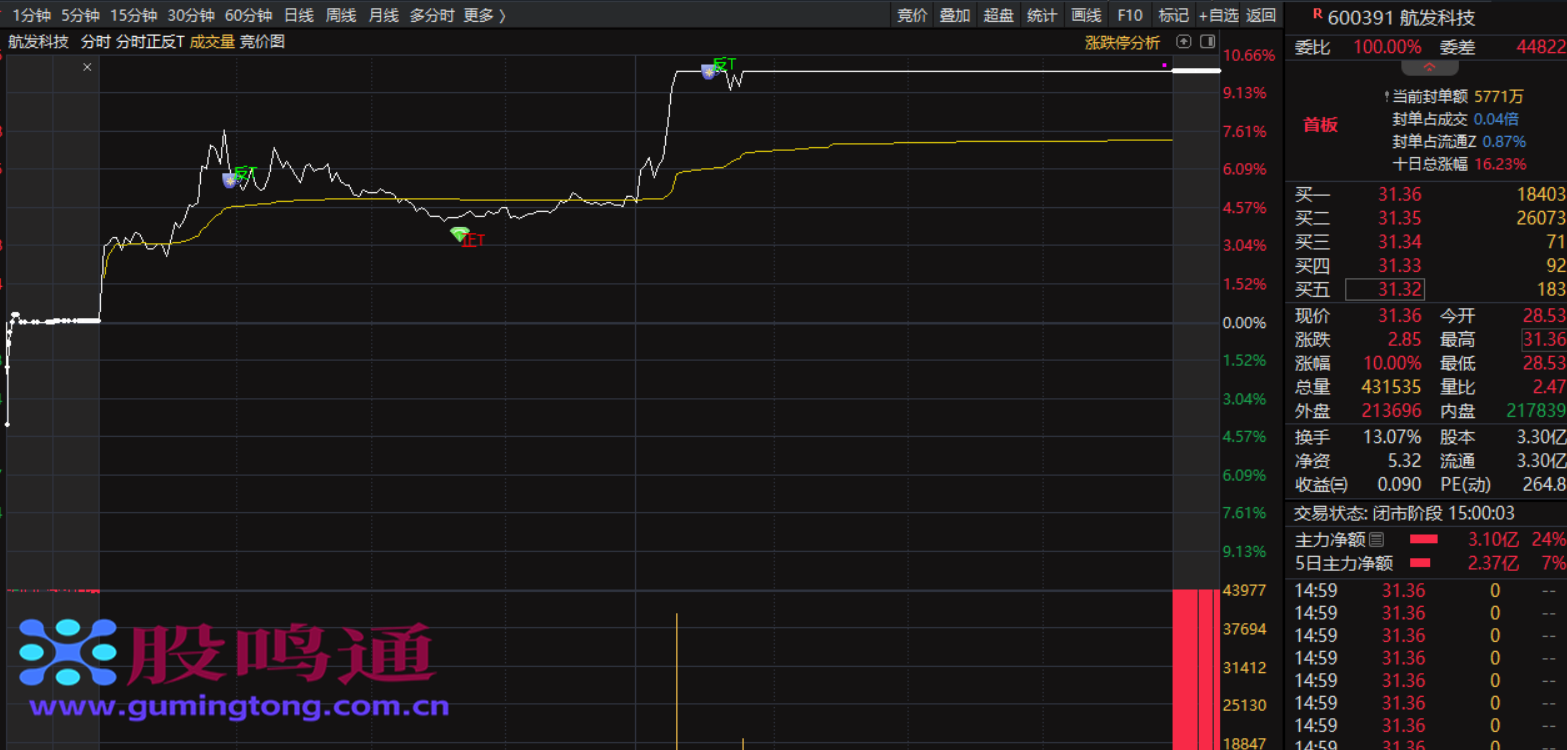Open the 多分时 multi-day view
Screen dimensions: 1567x750
pyautogui.click(x=431, y=15)
